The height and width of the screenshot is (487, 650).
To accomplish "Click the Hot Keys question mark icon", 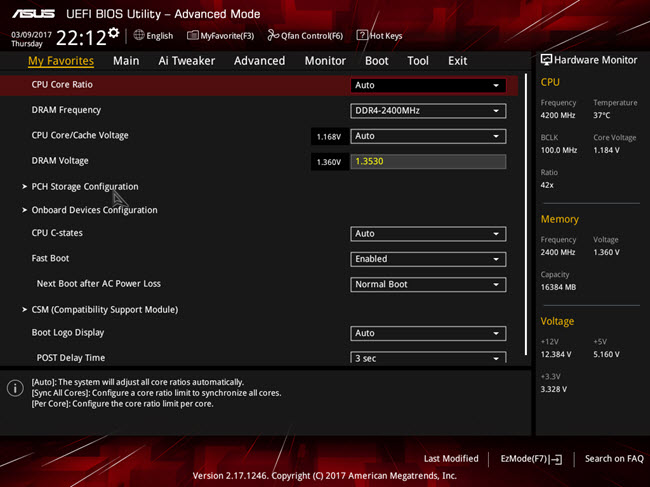I will [x=362, y=35].
